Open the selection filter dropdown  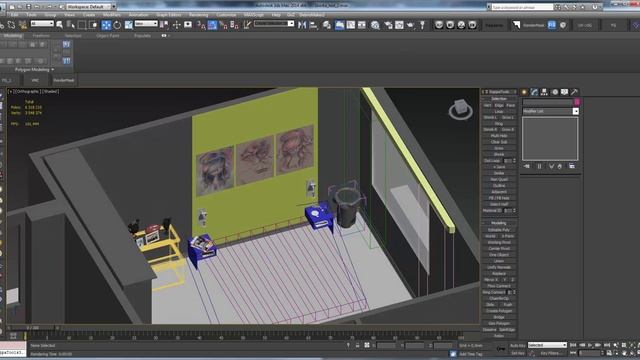[x=42, y=24]
